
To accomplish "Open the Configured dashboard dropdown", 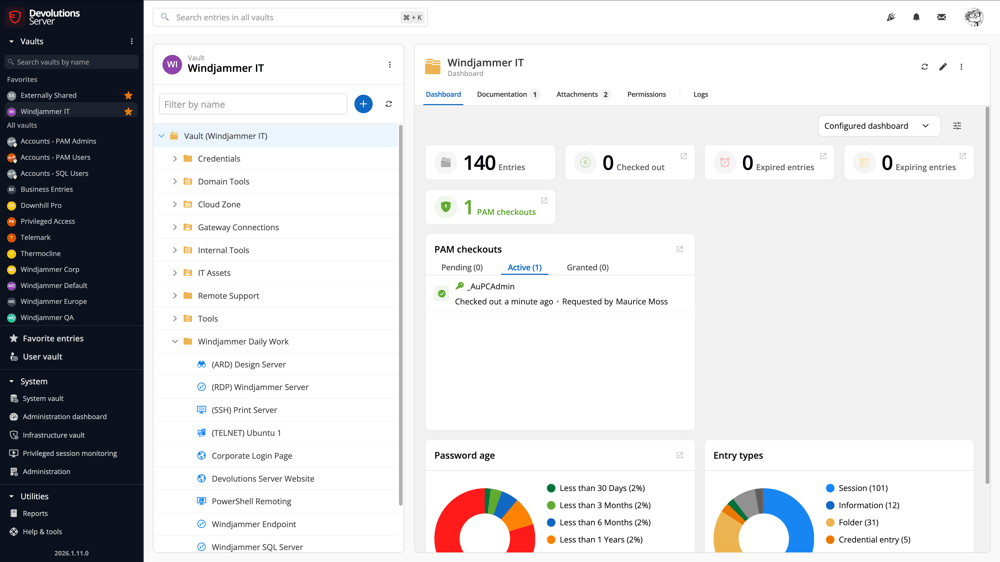I will pyautogui.click(x=877, y=126).
